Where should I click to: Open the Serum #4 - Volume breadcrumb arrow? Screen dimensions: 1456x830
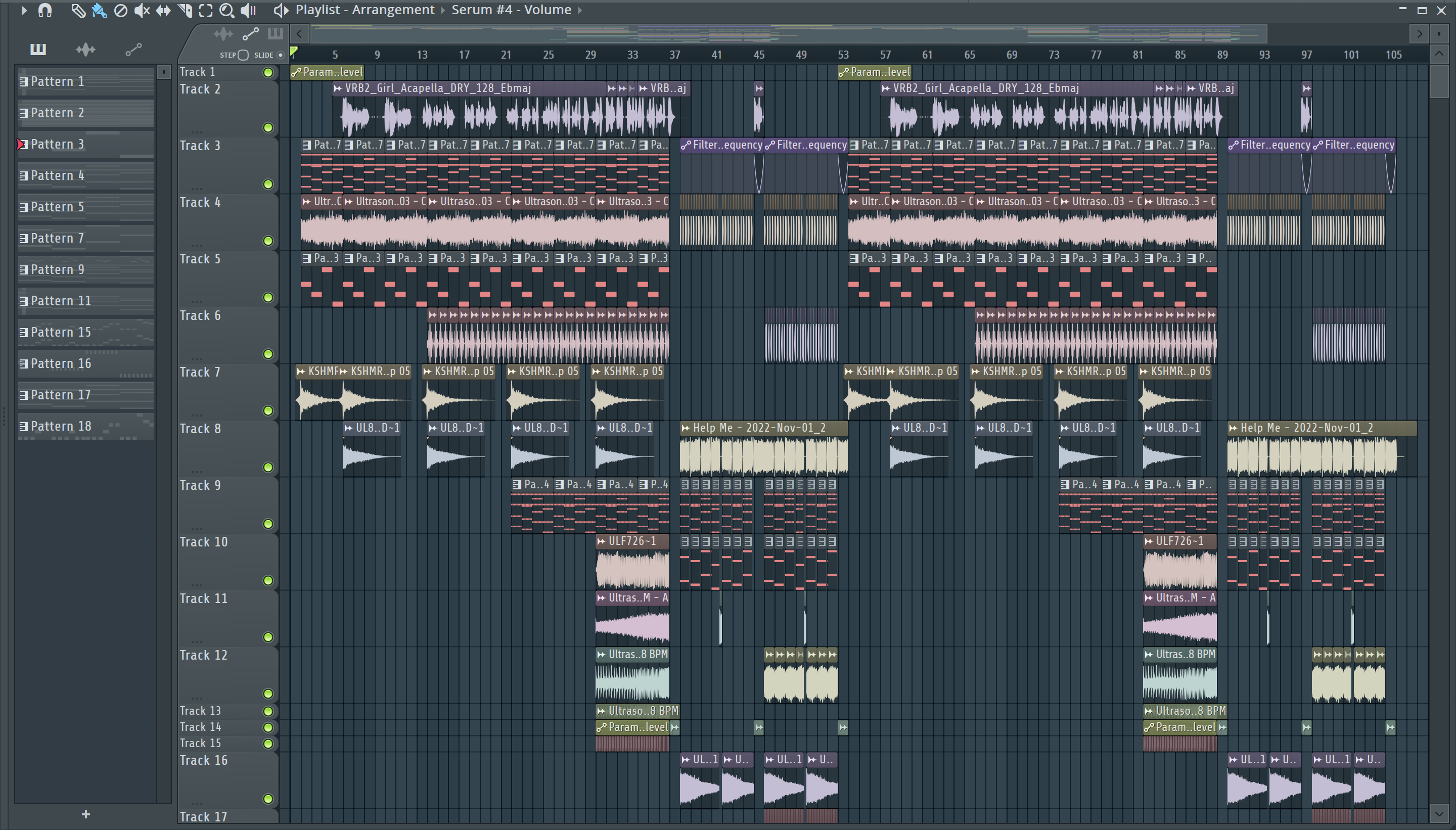click(x=580, y=10)
